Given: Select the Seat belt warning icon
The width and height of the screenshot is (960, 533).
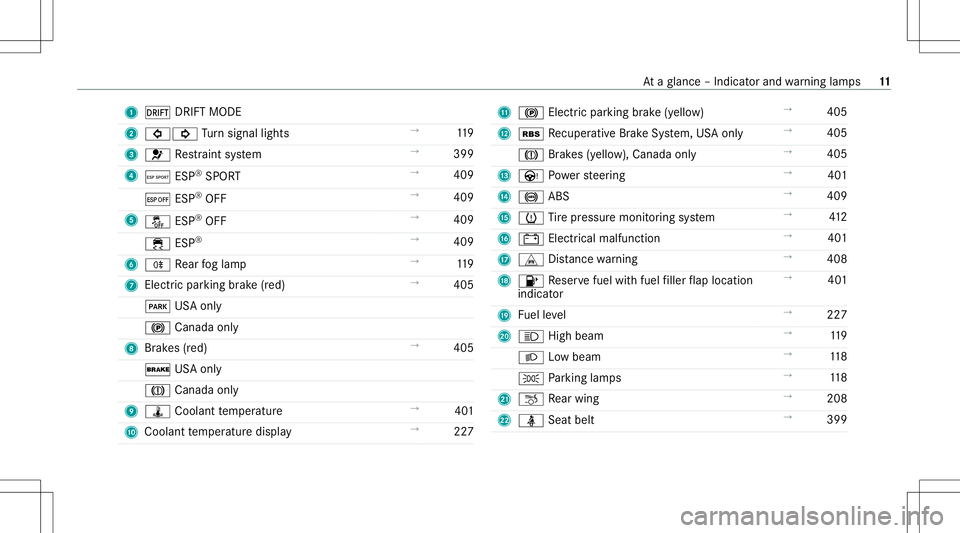Looking at the screenshot, I should coord(531,420).
